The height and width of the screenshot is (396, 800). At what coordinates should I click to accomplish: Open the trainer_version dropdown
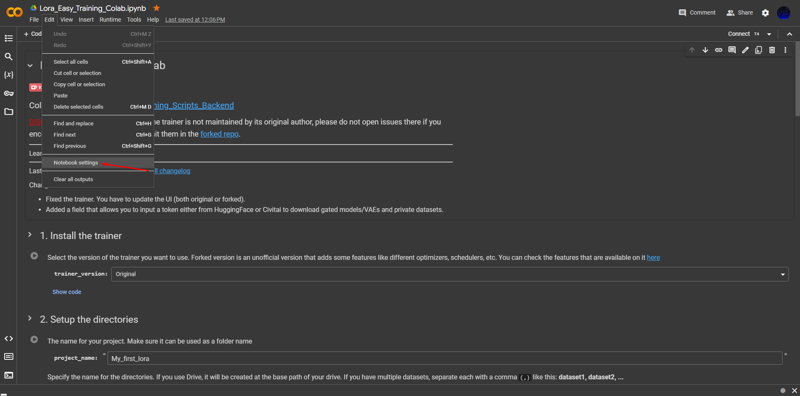449,274
